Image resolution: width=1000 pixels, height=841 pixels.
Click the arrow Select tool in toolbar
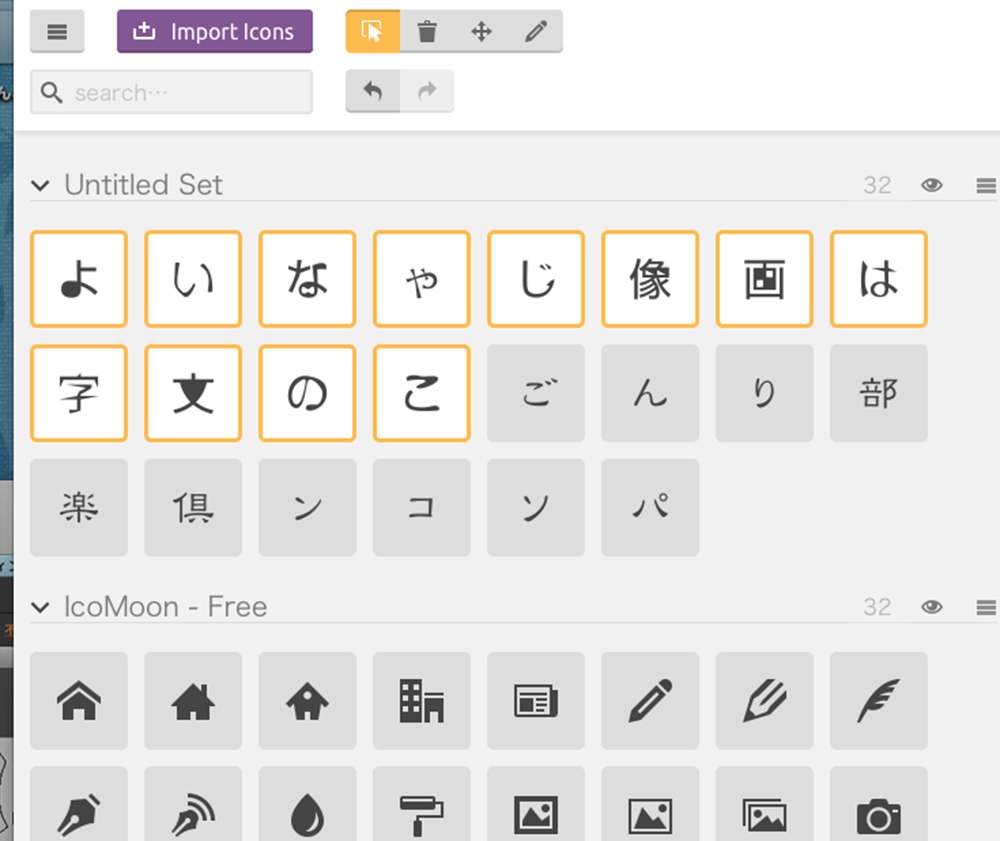tap(373, 32)
